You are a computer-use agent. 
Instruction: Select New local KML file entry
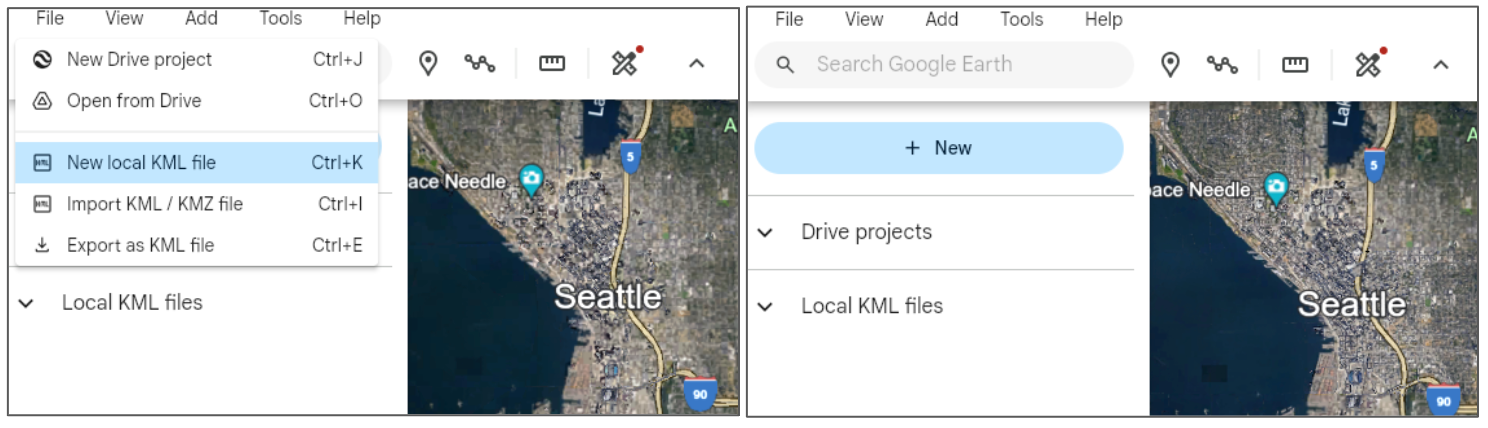197,163
